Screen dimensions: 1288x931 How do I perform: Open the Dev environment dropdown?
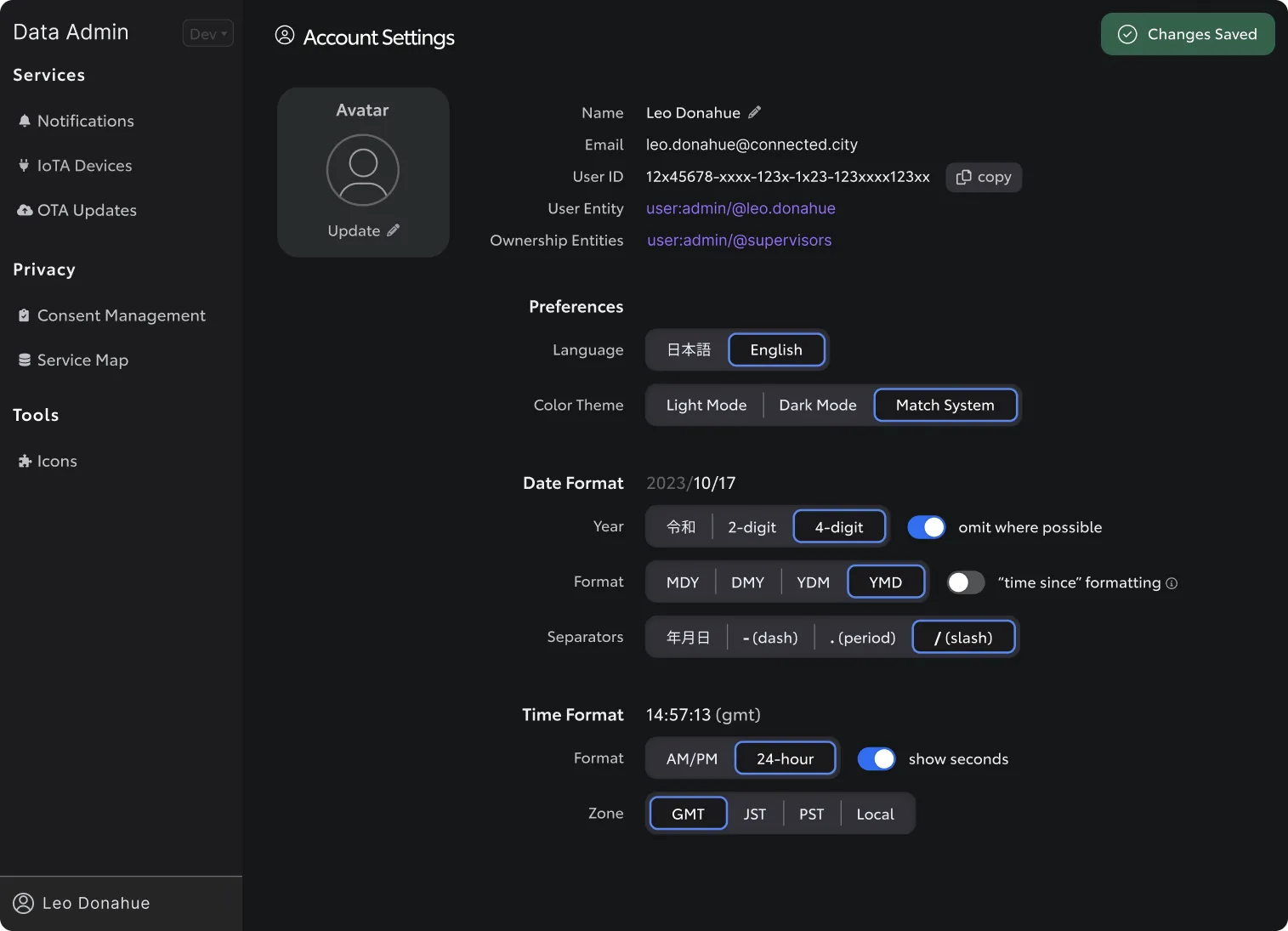pos(208,34)
